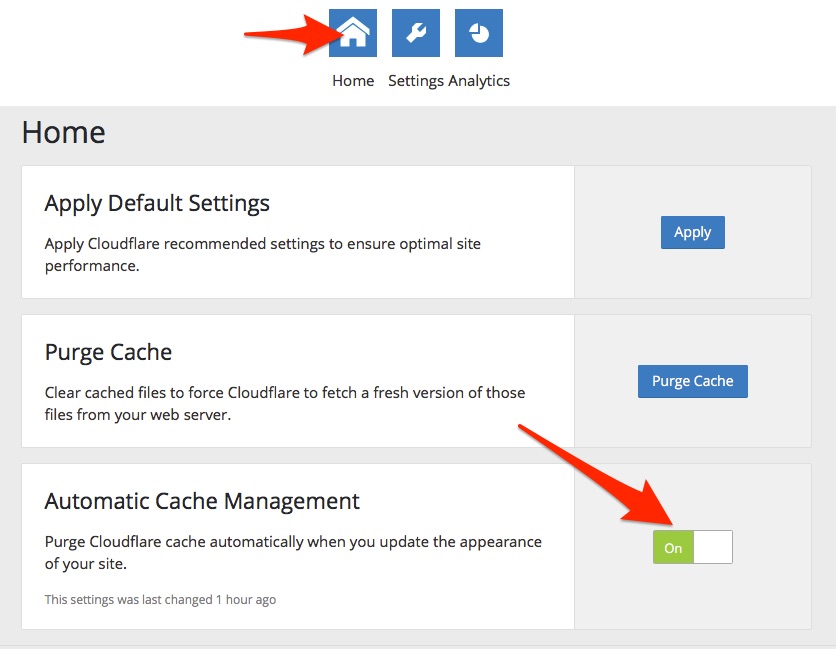The width and height of the screenshot is (836, 649).
Task: Click the last changed 1 hour ago note
Action: [x=160, y=599]
